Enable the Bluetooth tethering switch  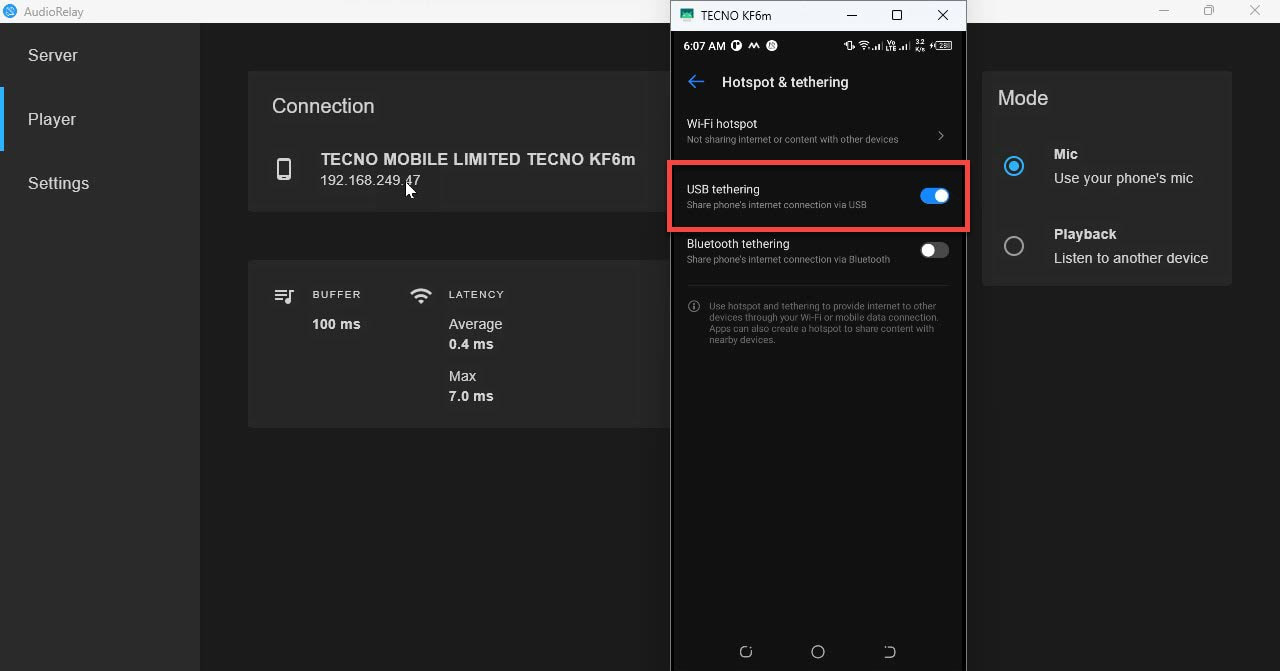pyautogui.click(x=934, y=250)
